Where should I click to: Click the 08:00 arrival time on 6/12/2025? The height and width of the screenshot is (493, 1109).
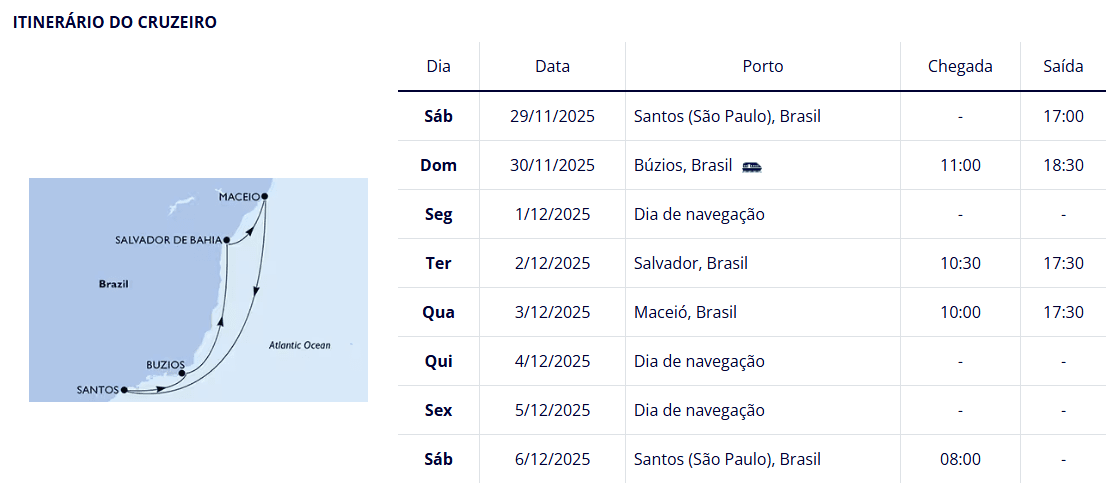tap(960, 459)
